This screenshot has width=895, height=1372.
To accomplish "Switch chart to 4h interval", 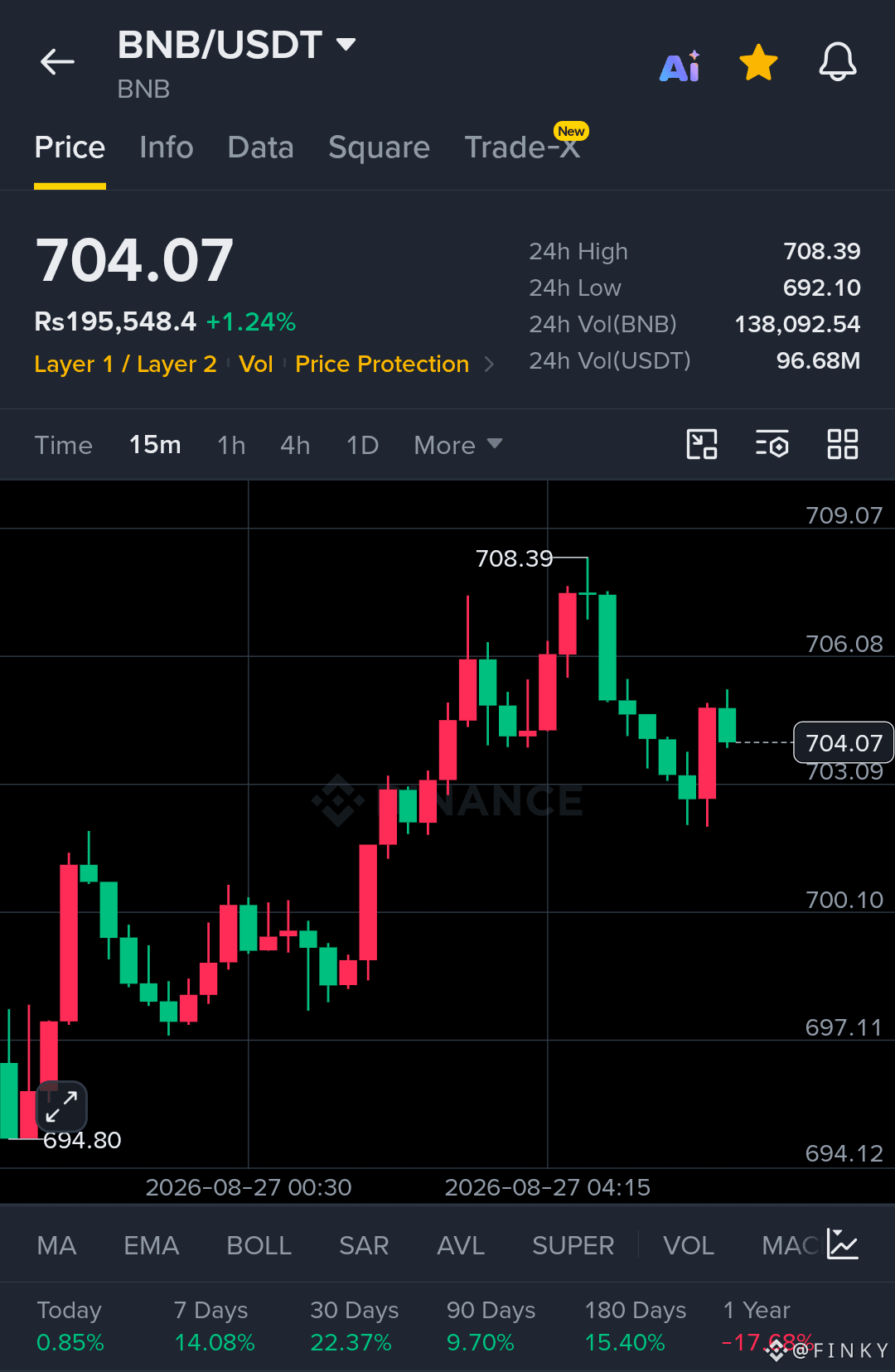I will click(x=295, y=445).
